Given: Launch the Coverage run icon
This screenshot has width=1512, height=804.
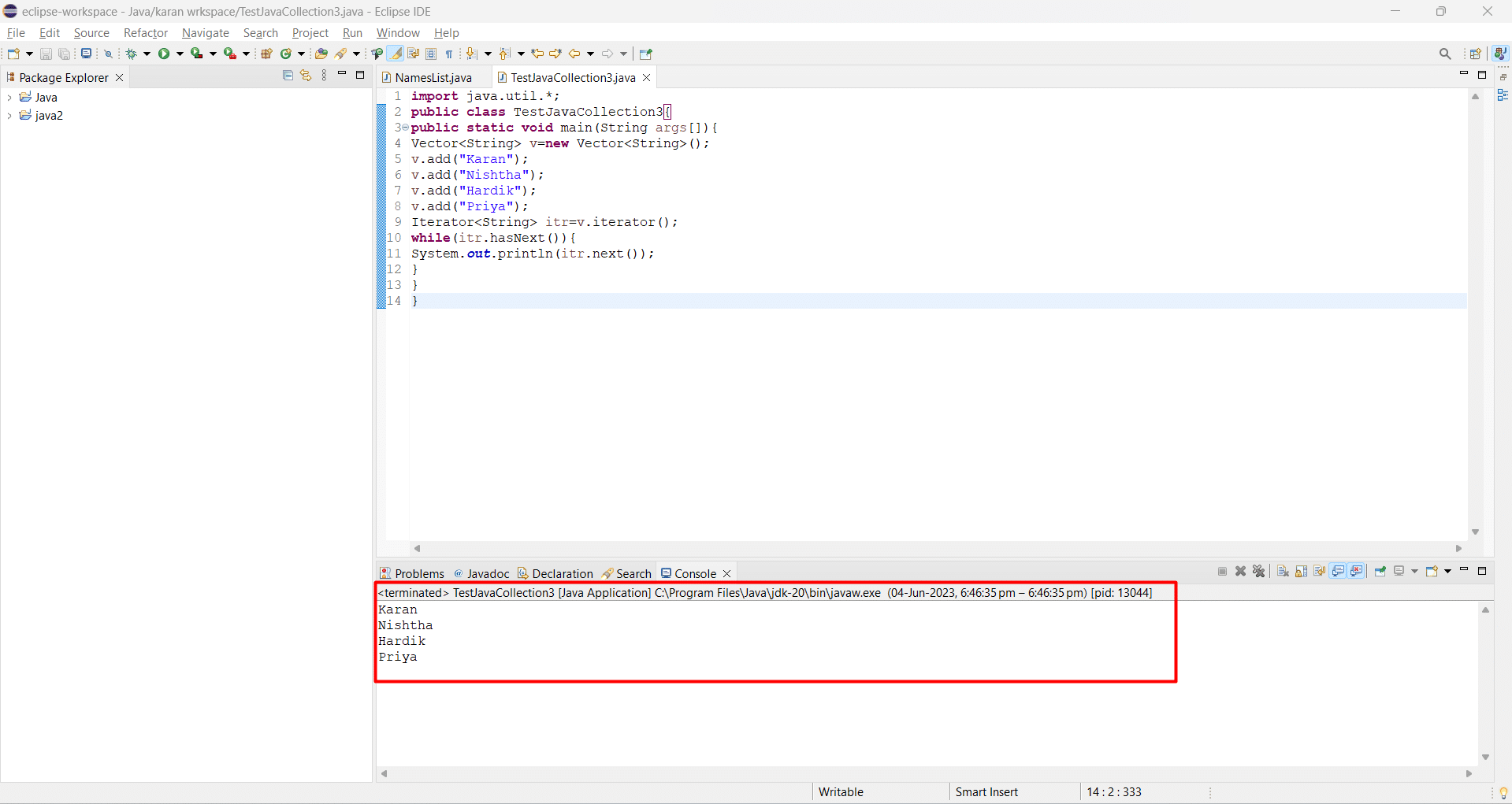Looking at the screenshot, I should tap(197, 54).
